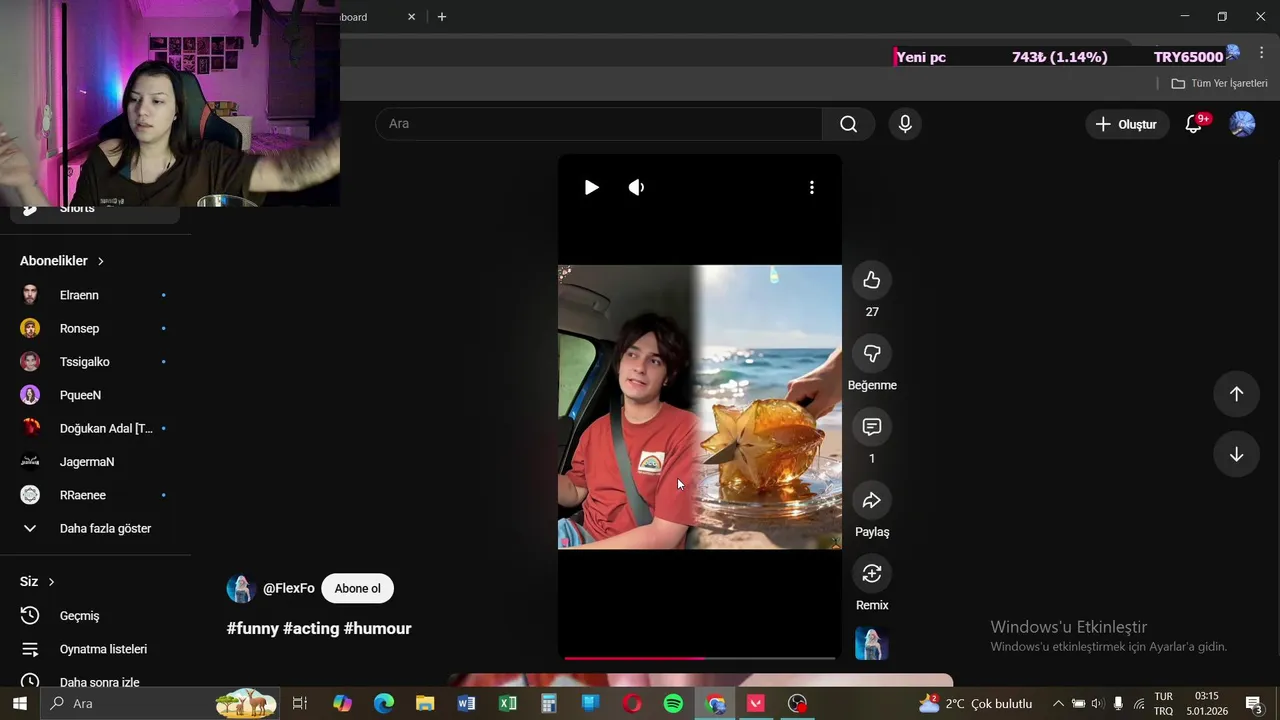This screenshot has width=1280, height=720.
Task: Launch Copilot from the taskbar
Action: coord(342,703)
